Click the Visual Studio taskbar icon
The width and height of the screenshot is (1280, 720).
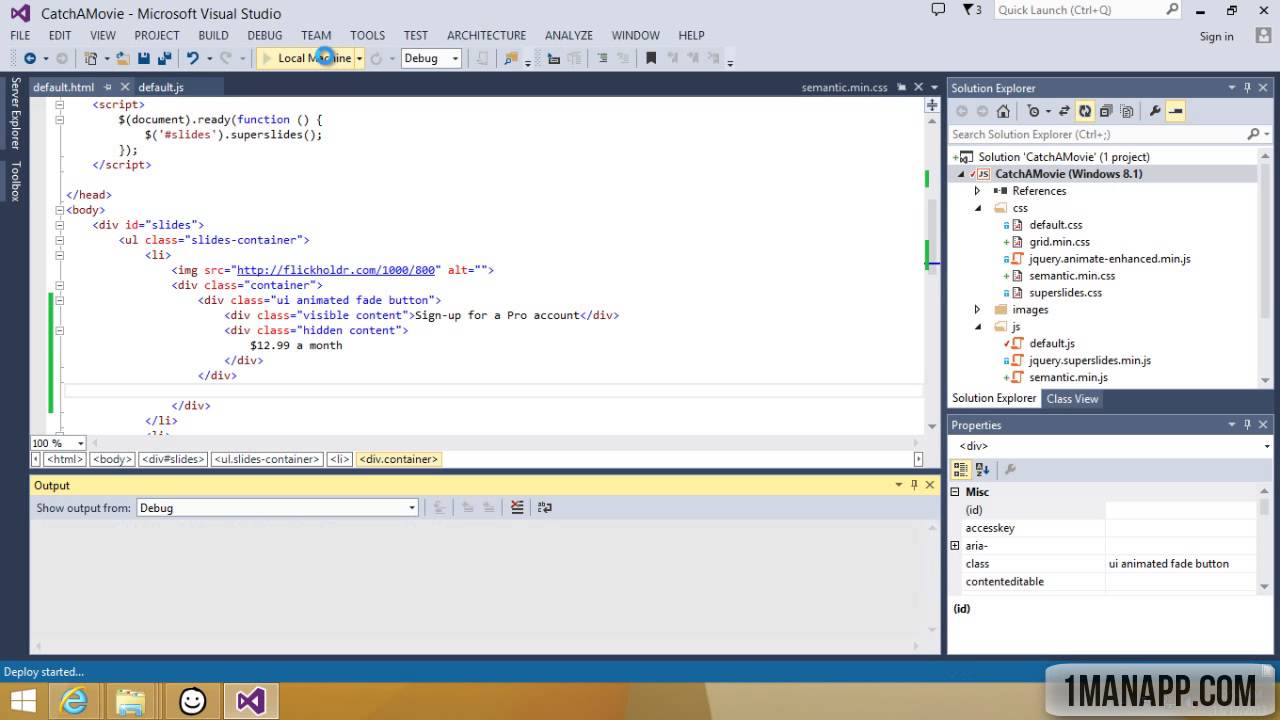pyautogui.click(x=250, y=701)
